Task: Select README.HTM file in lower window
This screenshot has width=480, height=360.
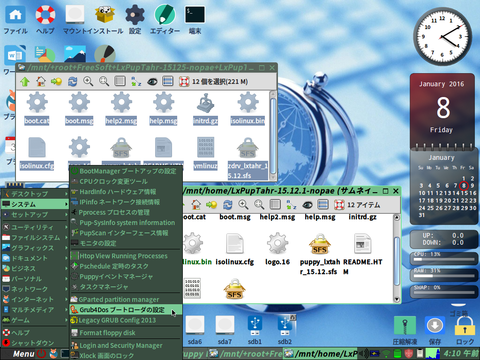Action: tap(363, 253)
